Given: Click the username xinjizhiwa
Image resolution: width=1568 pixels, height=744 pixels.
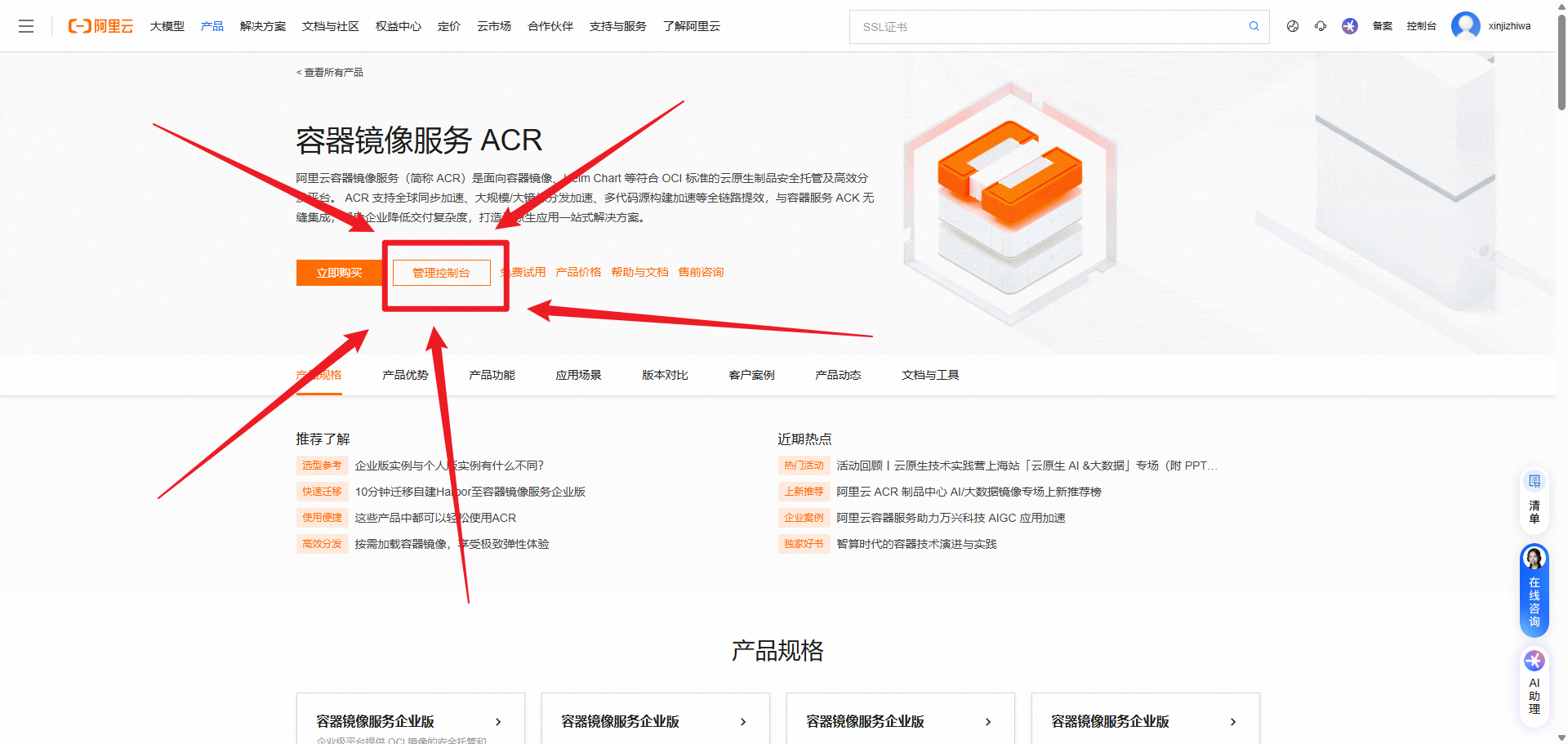Looking at the screenshot, I should [x=1509, y=26].
